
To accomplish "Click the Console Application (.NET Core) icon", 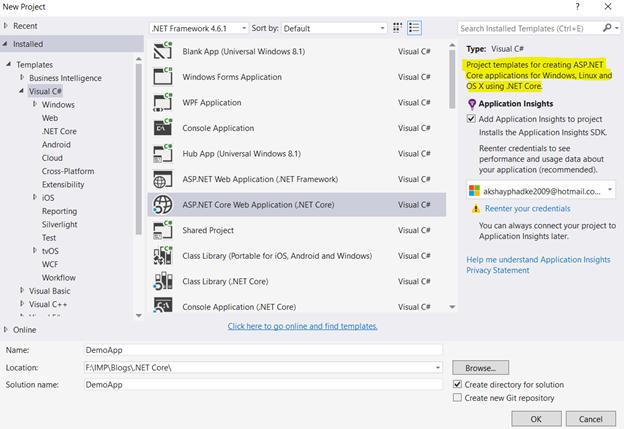I will tap(163, 305).
